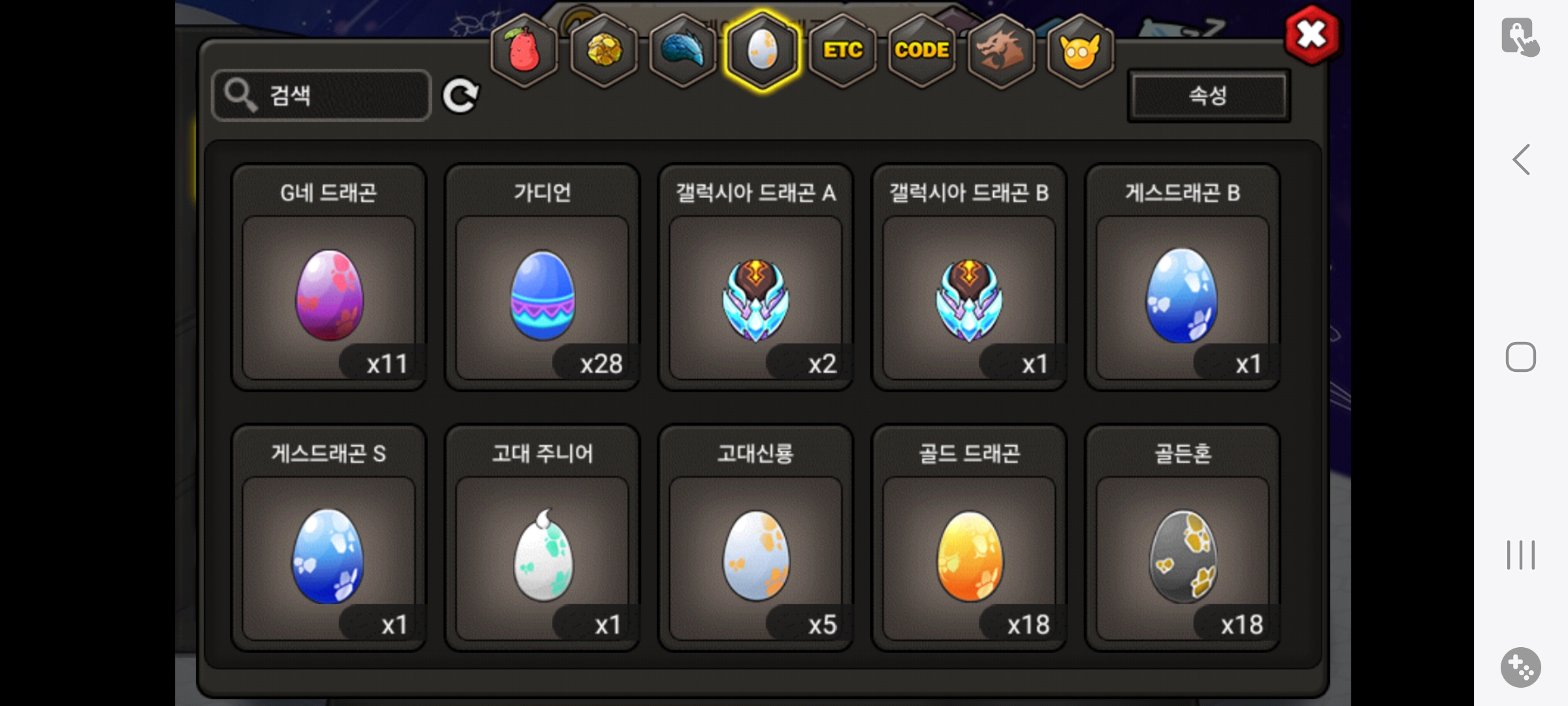Screen dimensions: 1568x706
Task: Select the yellow horned mask tab
Action: 1080,51
